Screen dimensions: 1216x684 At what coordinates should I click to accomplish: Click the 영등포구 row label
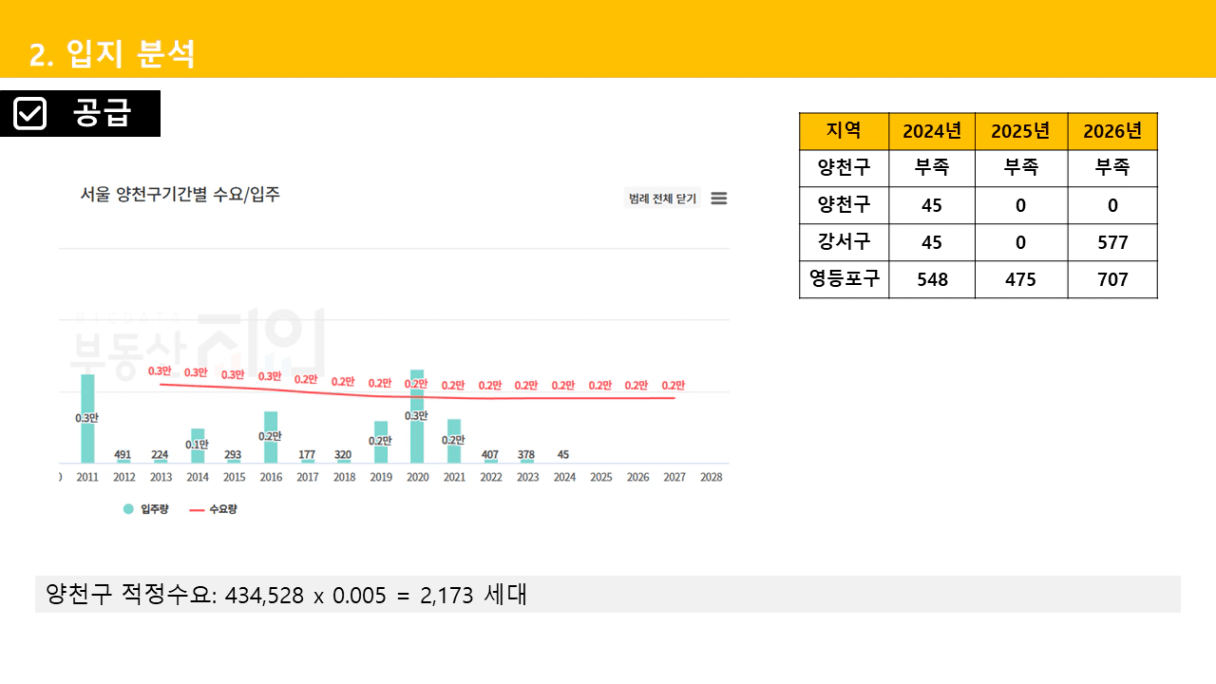844,279
